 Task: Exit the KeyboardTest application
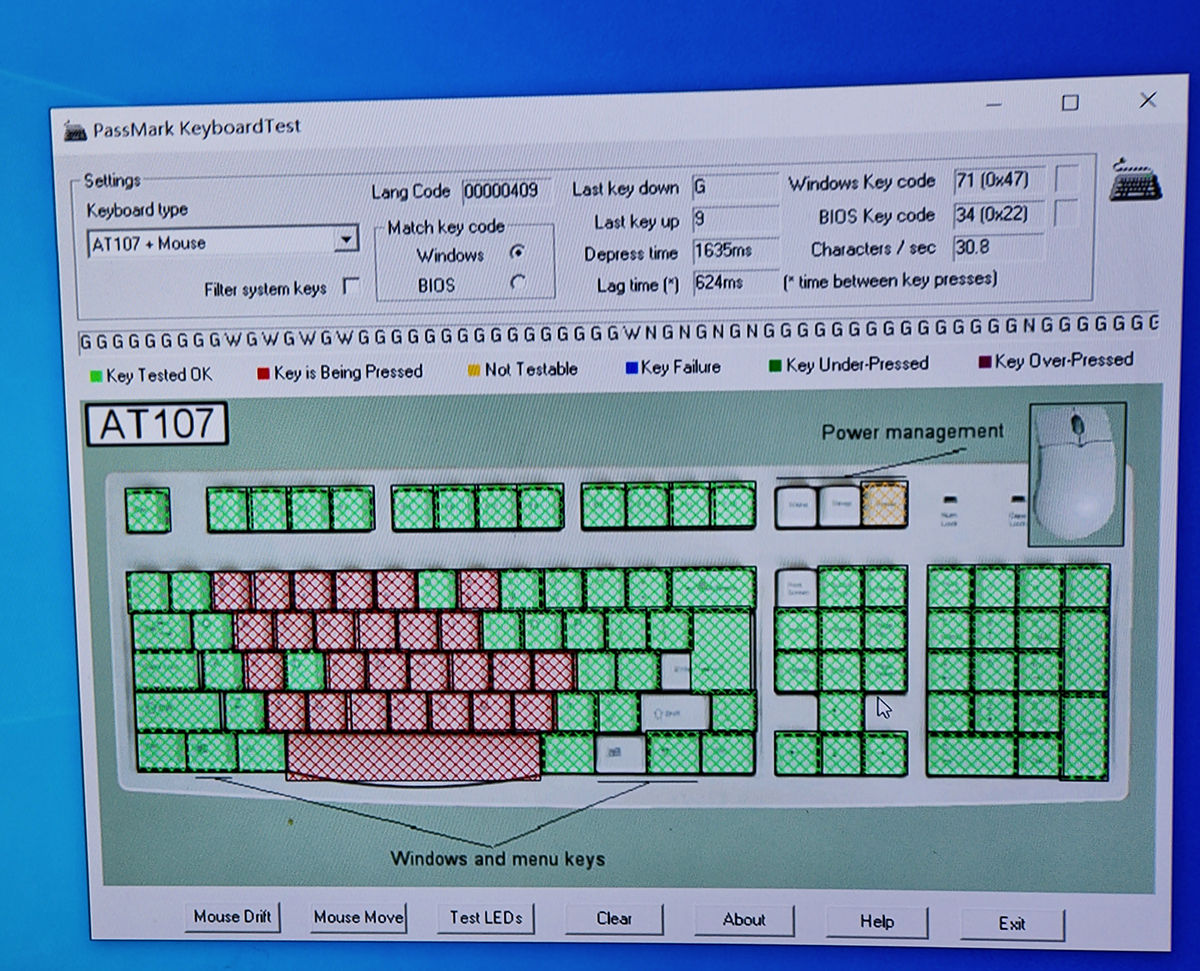[x=1012, y=924]
